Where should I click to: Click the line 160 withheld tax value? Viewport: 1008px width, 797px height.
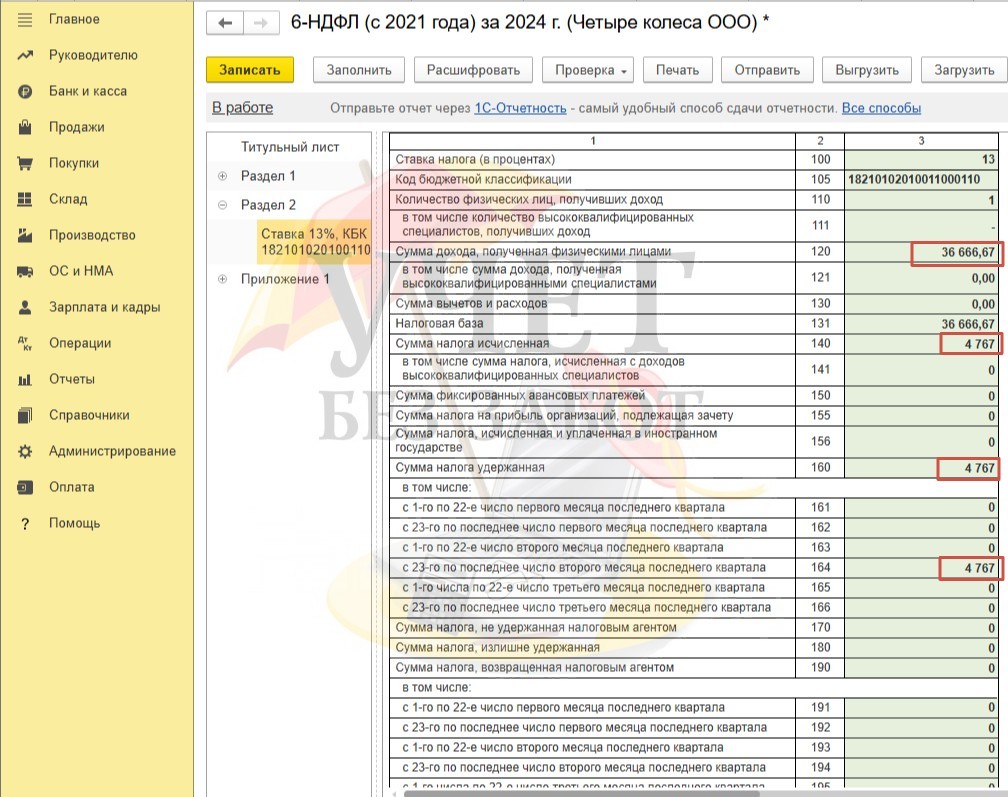coord(921,468)
